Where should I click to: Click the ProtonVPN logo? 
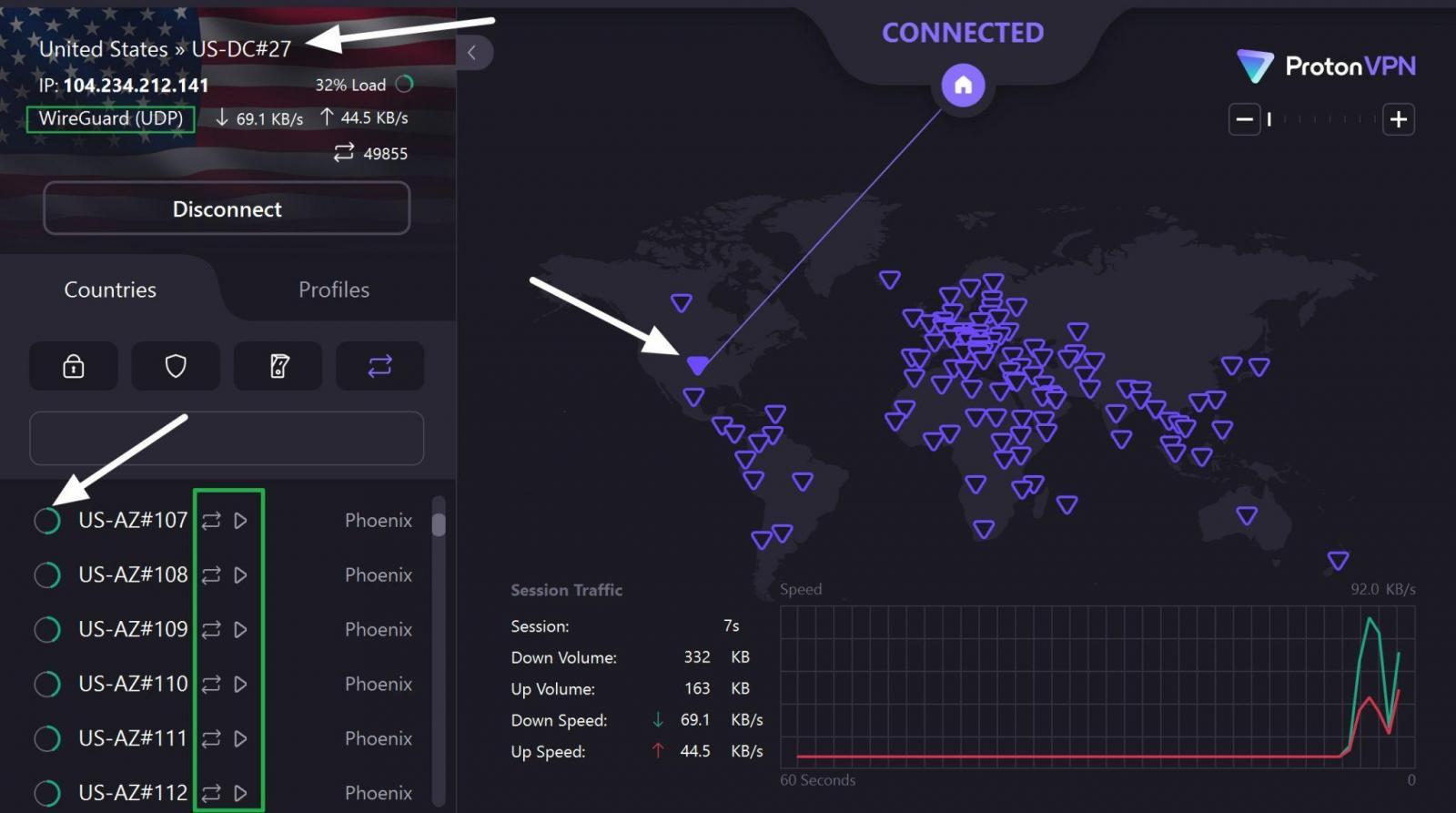point(1326,66)
